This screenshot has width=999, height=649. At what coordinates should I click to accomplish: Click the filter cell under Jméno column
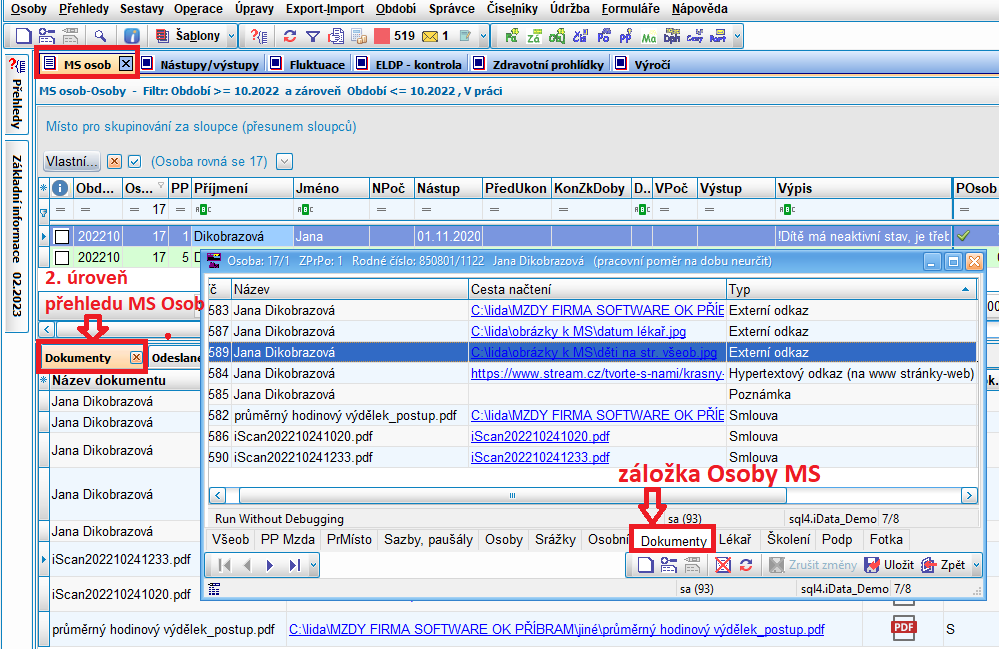tap(331, 210)
